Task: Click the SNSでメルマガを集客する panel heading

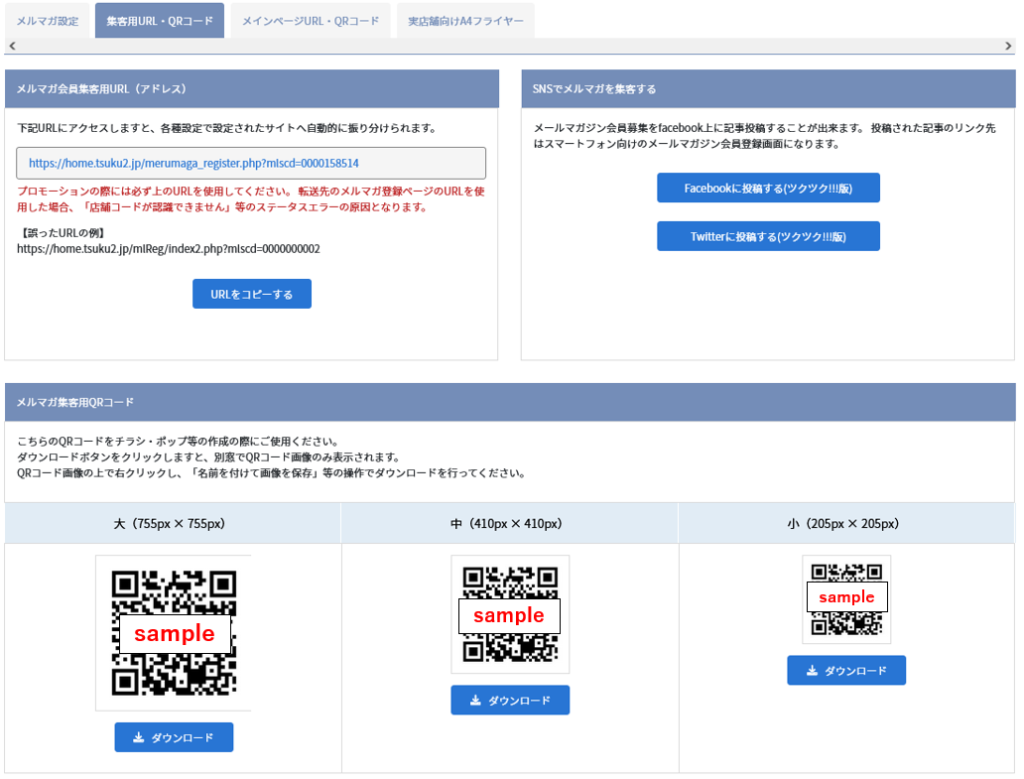Action: pyautogui.click(x=768, y=89)
